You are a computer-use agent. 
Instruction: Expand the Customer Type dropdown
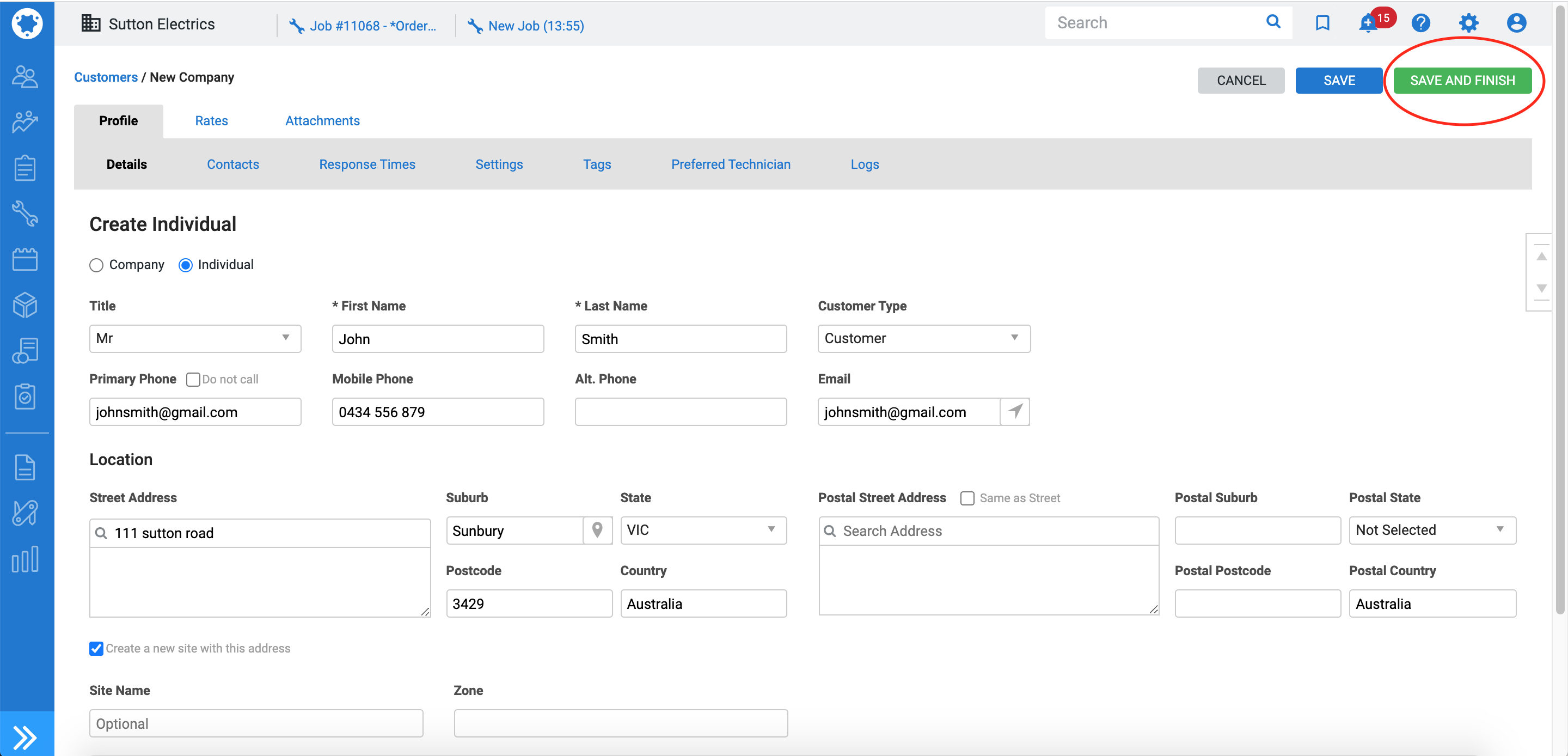tap(923, 338)
